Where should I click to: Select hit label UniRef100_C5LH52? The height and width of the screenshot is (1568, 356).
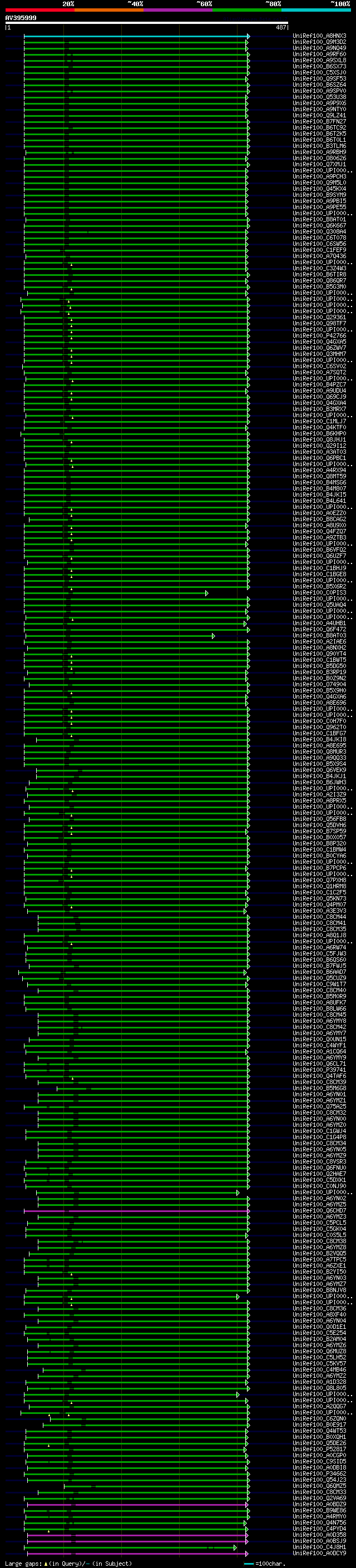[319, 1357]
